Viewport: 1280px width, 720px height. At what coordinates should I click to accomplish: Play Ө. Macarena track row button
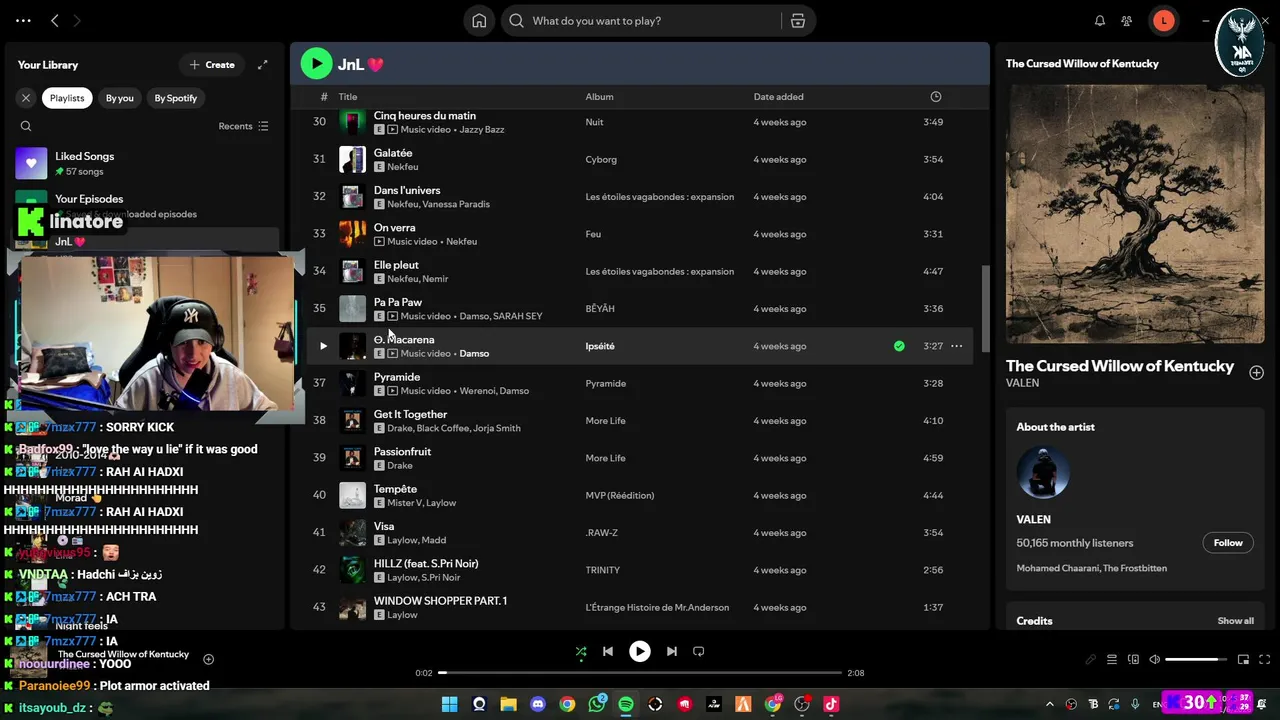click(x=323, y=346)
